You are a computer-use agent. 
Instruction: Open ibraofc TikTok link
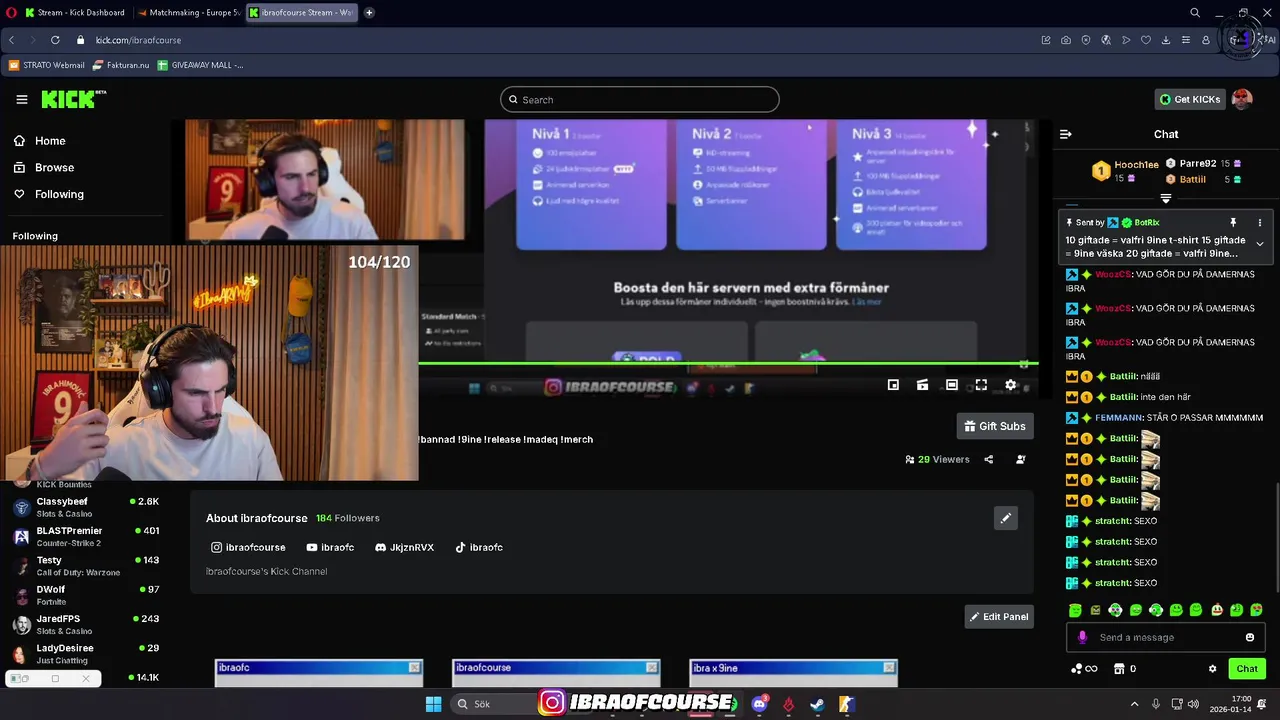(479, 547)
